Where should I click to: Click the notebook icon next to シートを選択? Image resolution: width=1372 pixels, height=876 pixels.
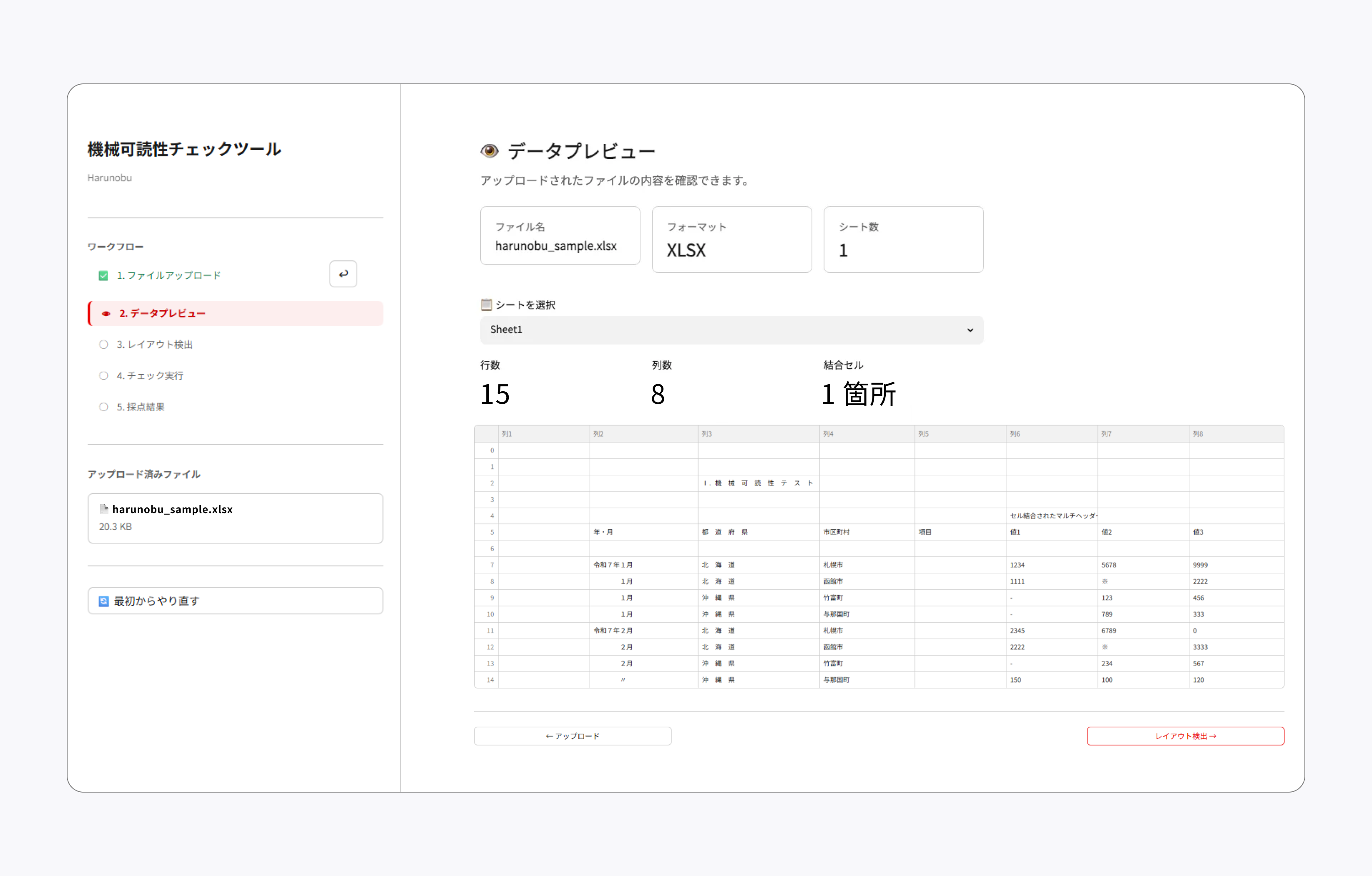point(486,305)
